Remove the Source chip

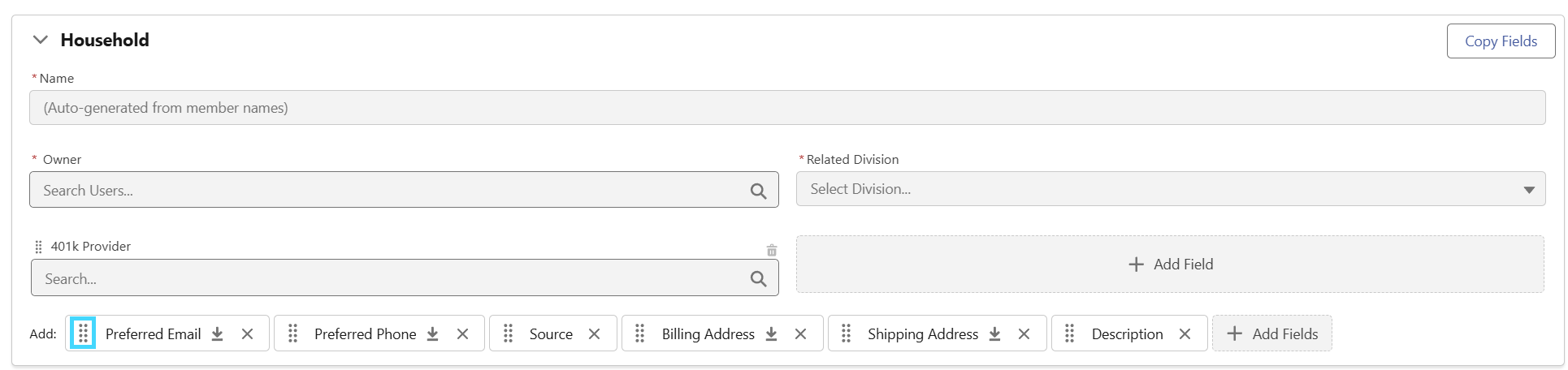tap(594, 334)
